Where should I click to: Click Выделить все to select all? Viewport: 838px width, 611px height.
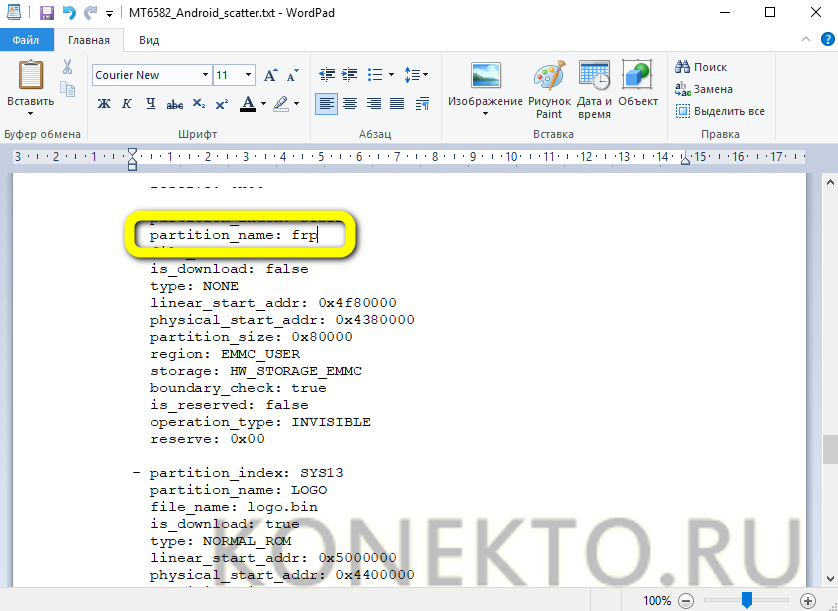point(720,111)
